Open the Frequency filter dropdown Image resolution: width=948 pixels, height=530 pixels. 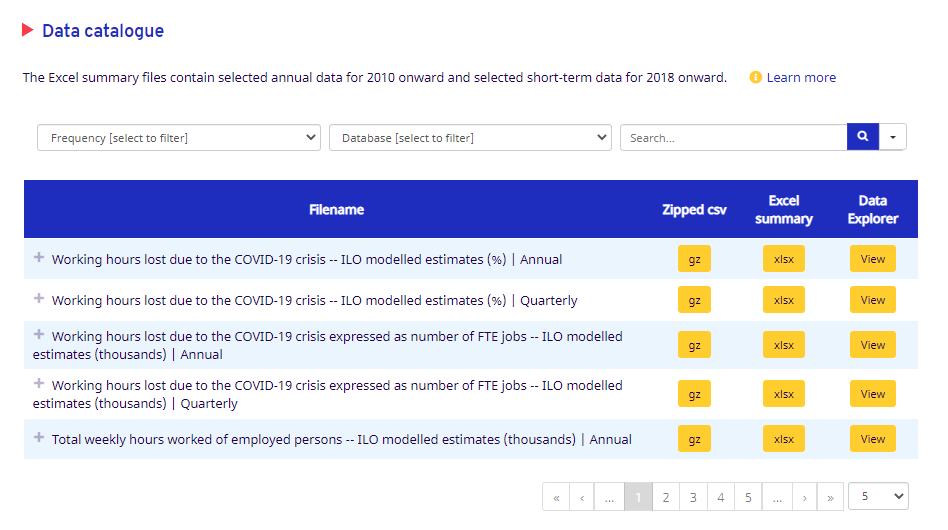[x=179, y=138]
